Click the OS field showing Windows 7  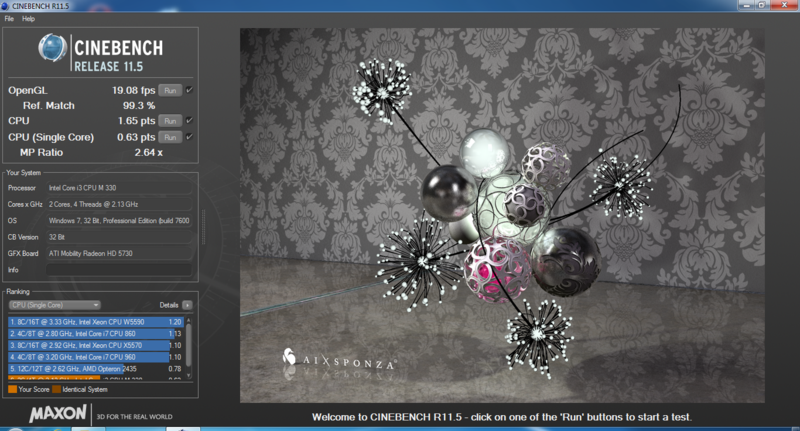119,221
